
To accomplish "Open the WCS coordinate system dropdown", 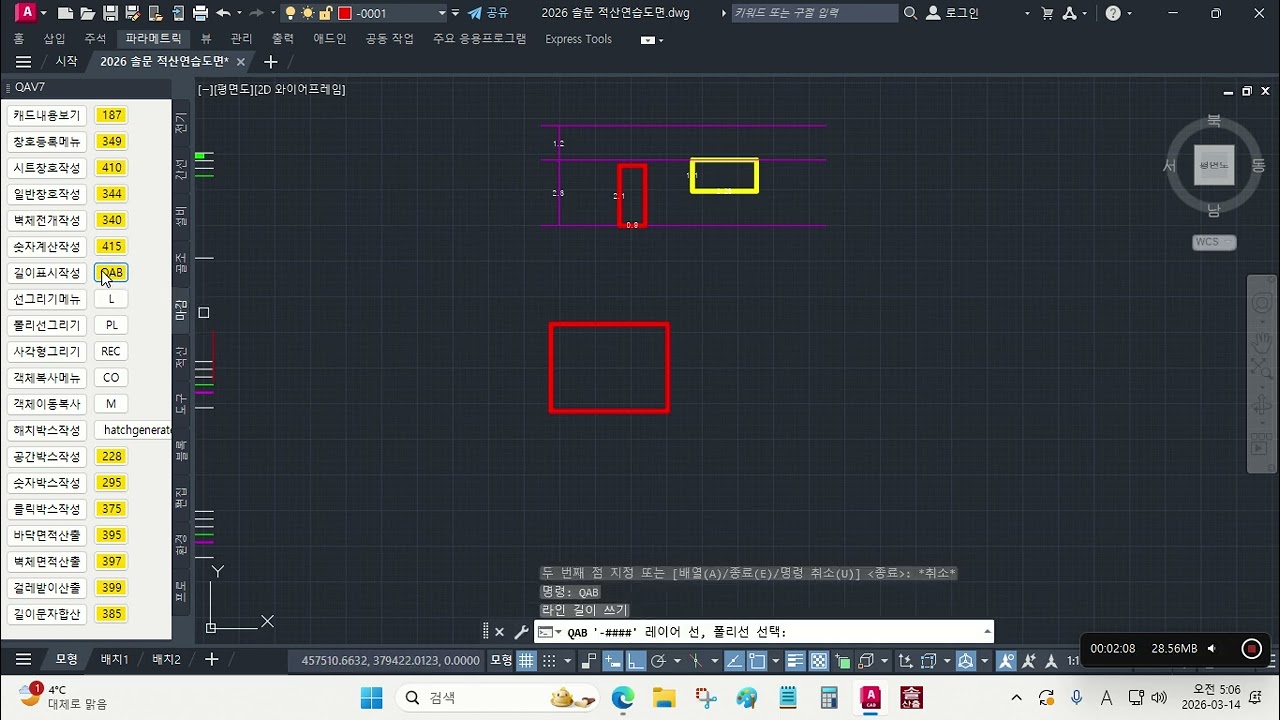I will 1214,242.
